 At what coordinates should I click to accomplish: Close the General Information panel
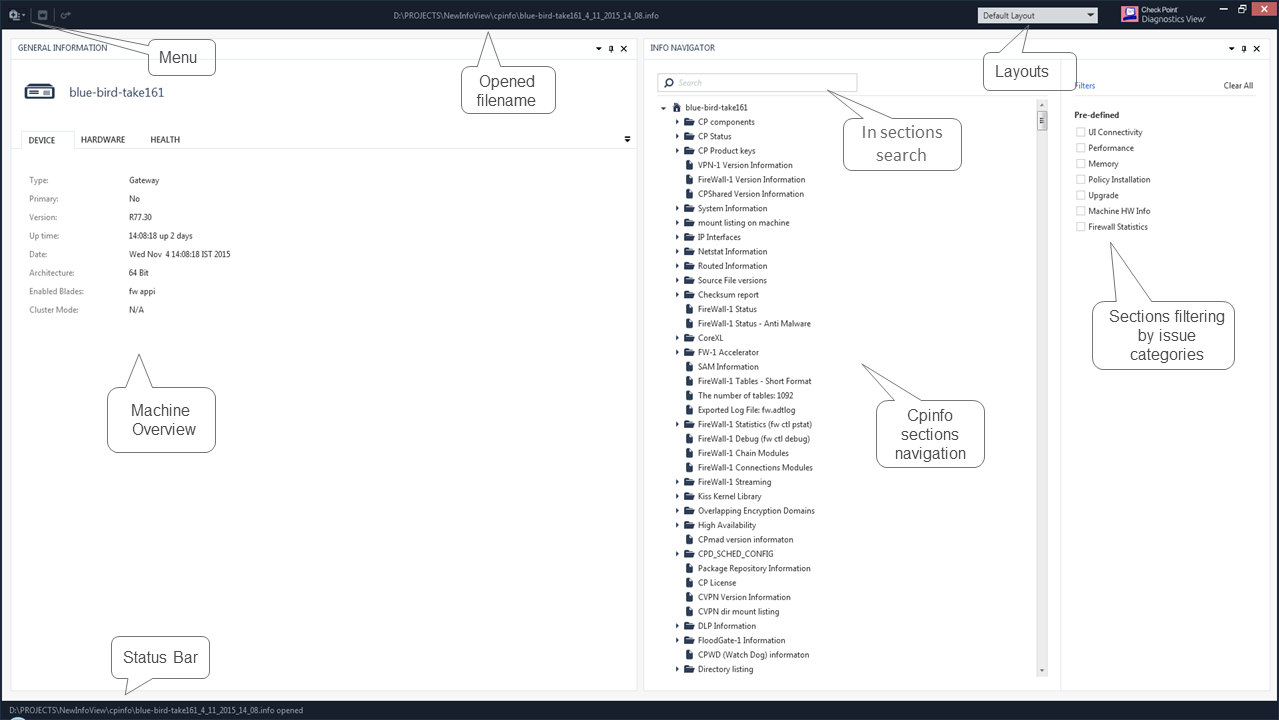624,48
